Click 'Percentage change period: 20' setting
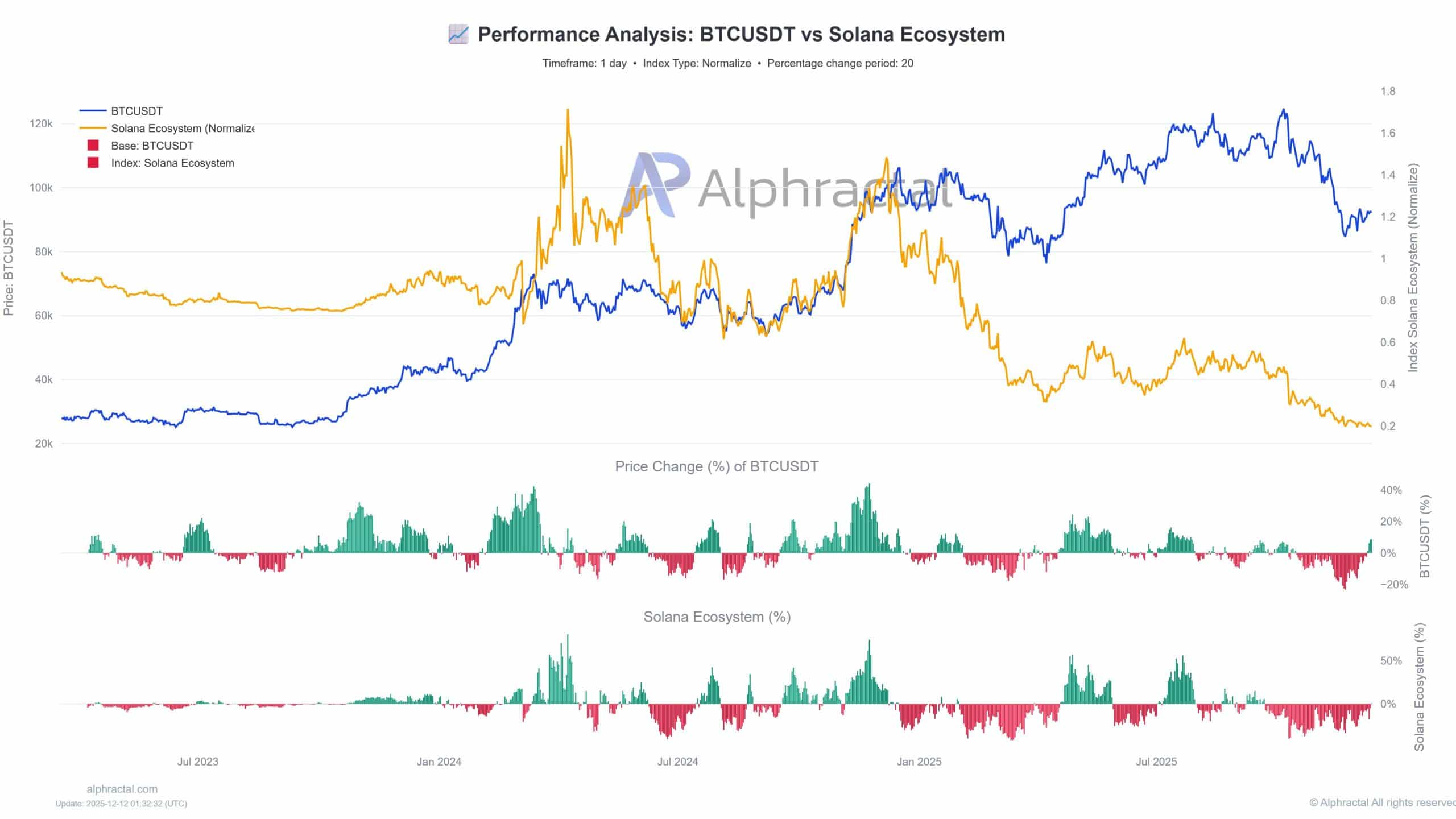The height and width of the screenshot is (819, 1456). (840, 63)
